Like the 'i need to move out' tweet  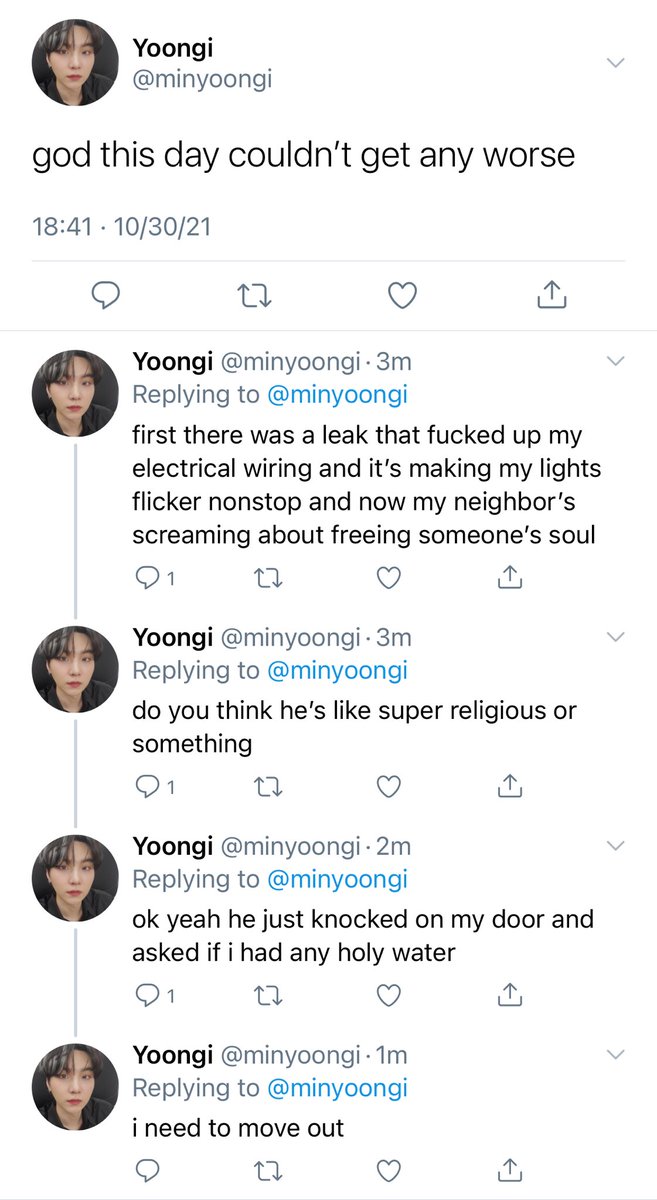click(x=388, y=1169)
